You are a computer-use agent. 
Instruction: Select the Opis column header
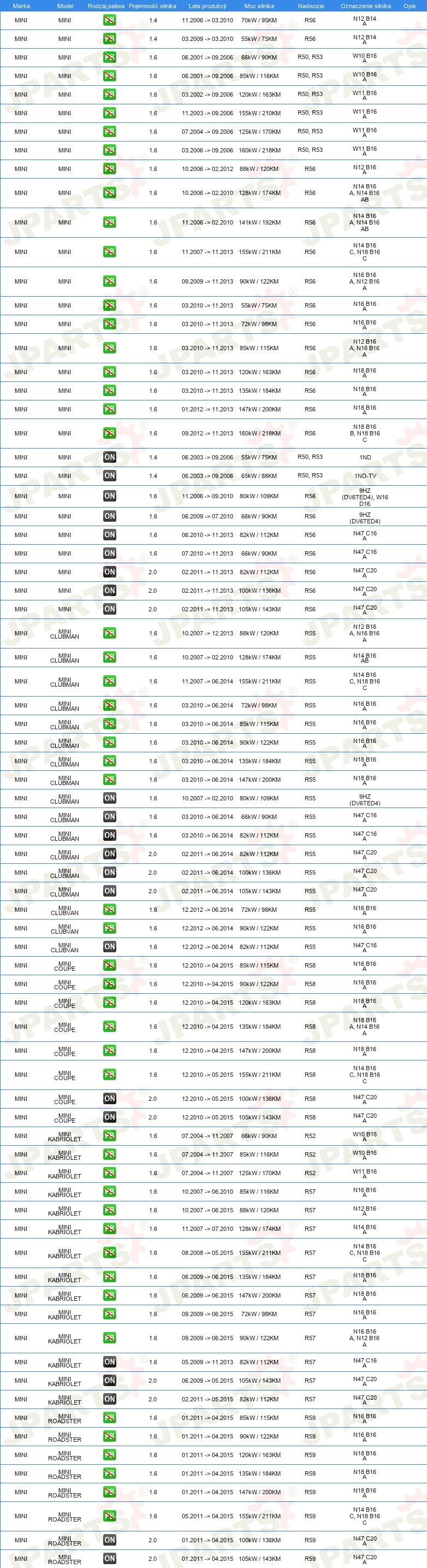410,6
